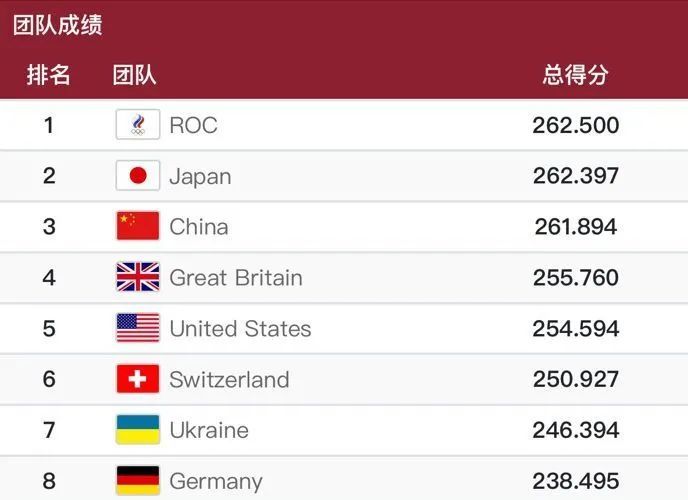Click the China flag icon
This screenshot has width=688, height=500.
pos(137,226)
